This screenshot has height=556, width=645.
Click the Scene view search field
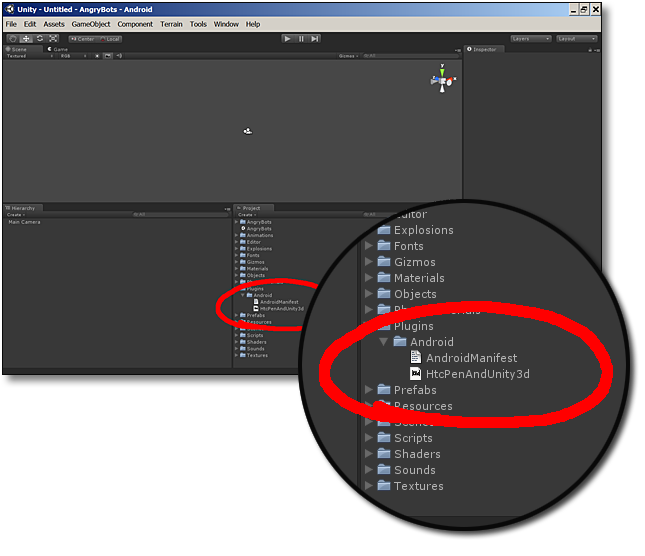410,56
